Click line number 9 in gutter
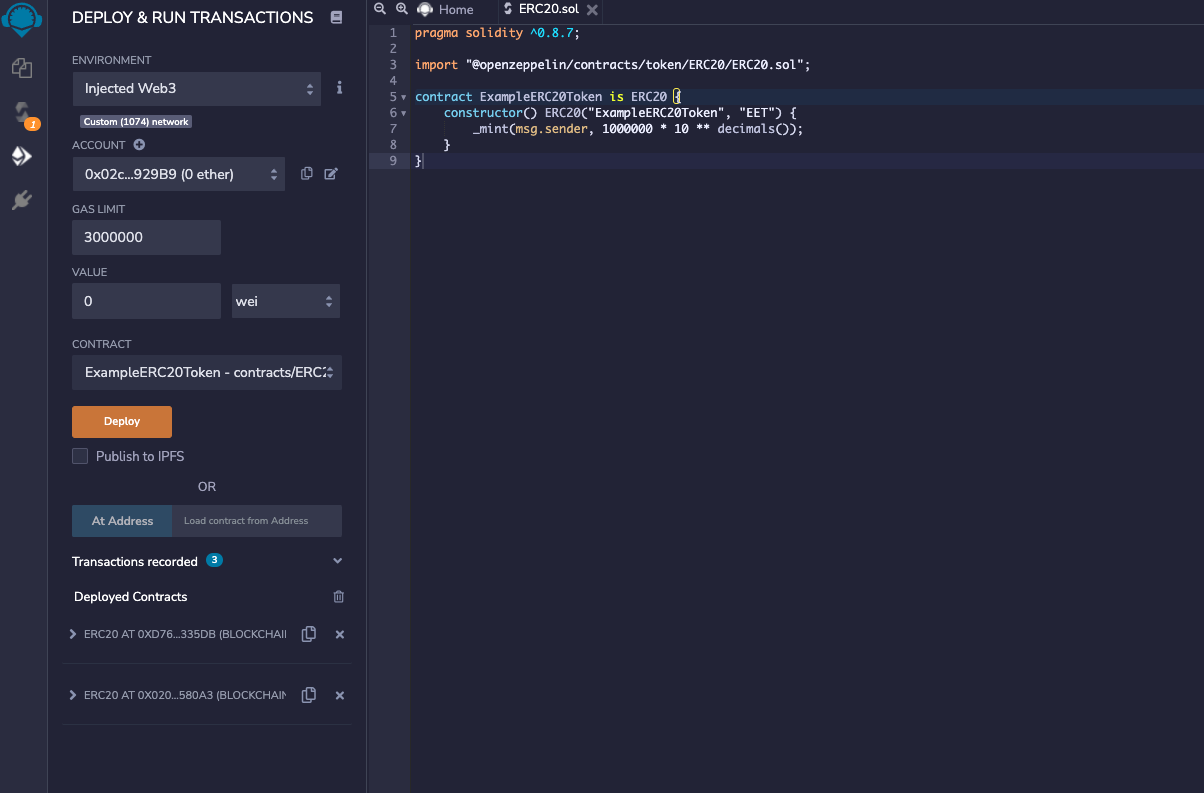This screenshot has height=793, width=1204. click(x=393, y=161)
